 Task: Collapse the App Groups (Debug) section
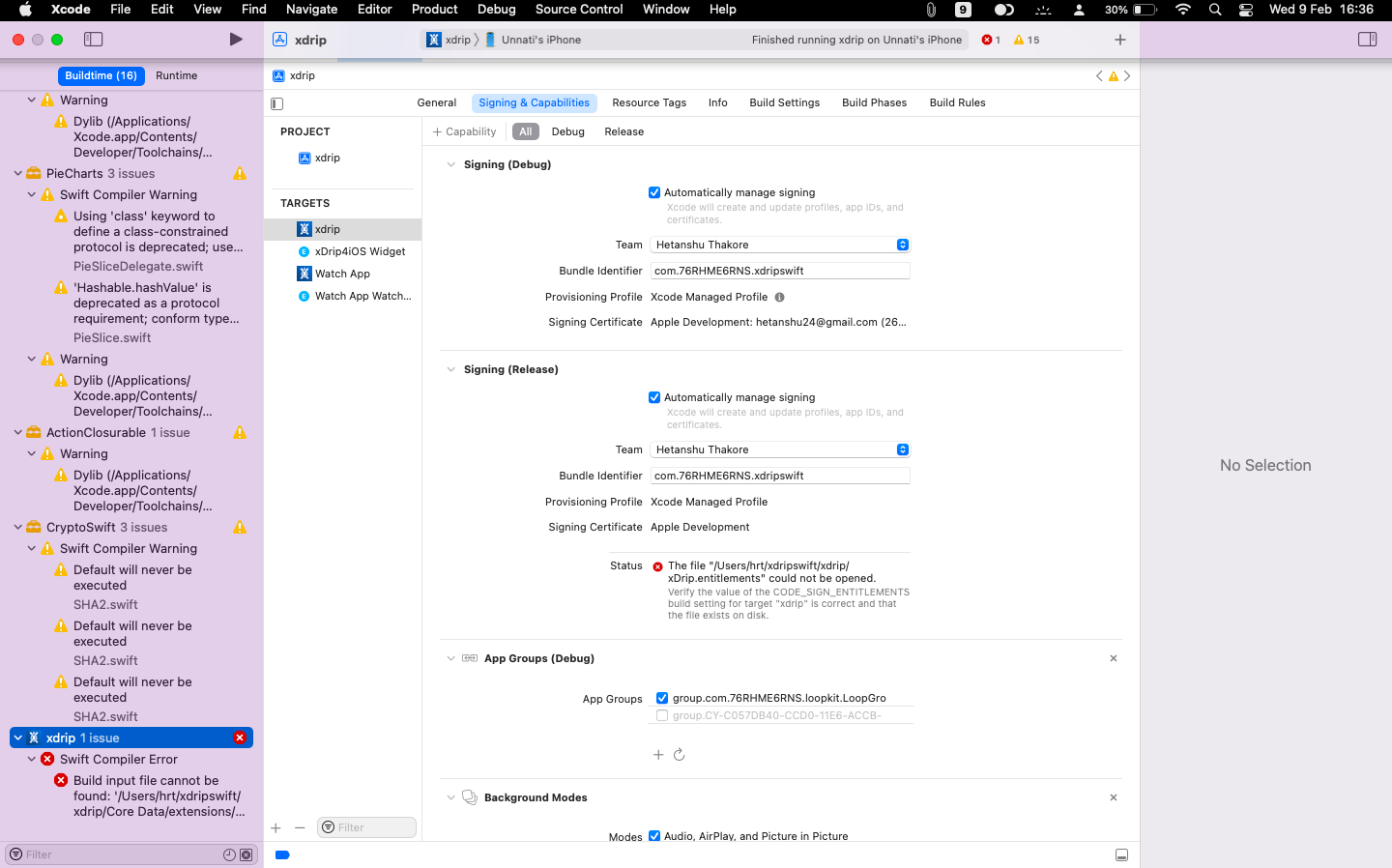(450, 658)
